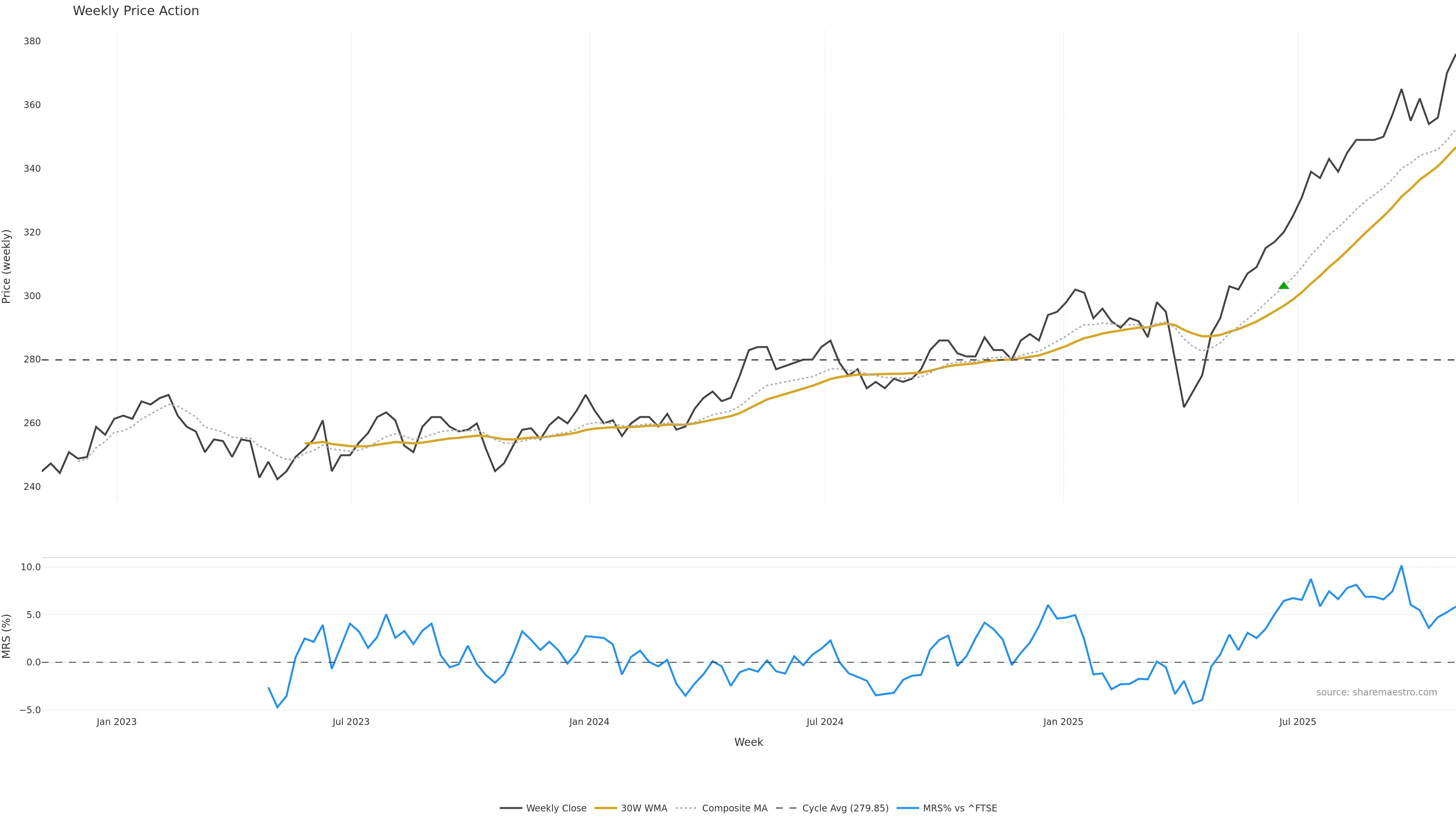Select the Jul 2023 x-axis tick label
This screenshot has width=1456, height=819.
350,722
